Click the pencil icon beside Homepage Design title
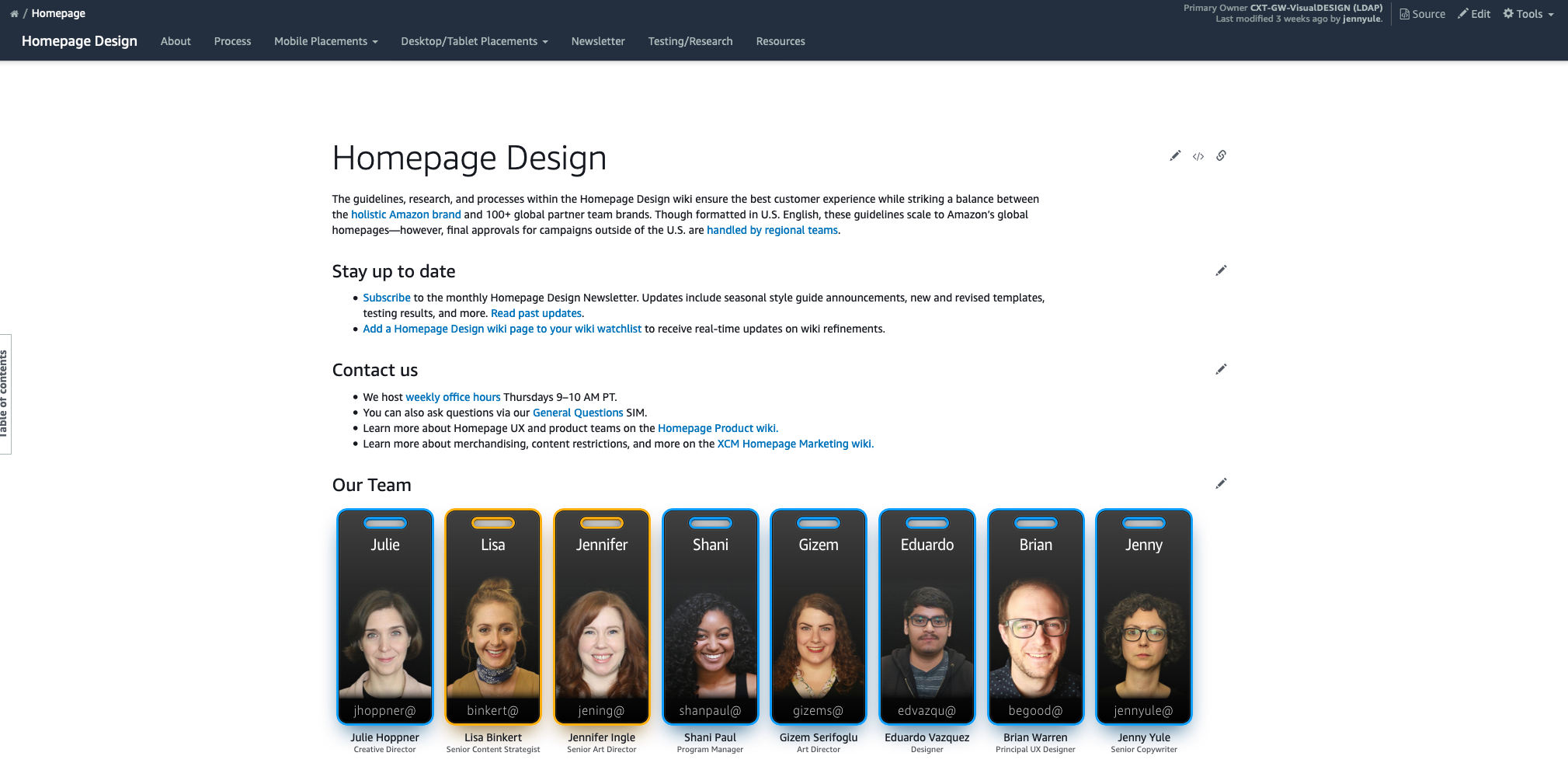1568x777 pixels. (x=1175, y=156)
